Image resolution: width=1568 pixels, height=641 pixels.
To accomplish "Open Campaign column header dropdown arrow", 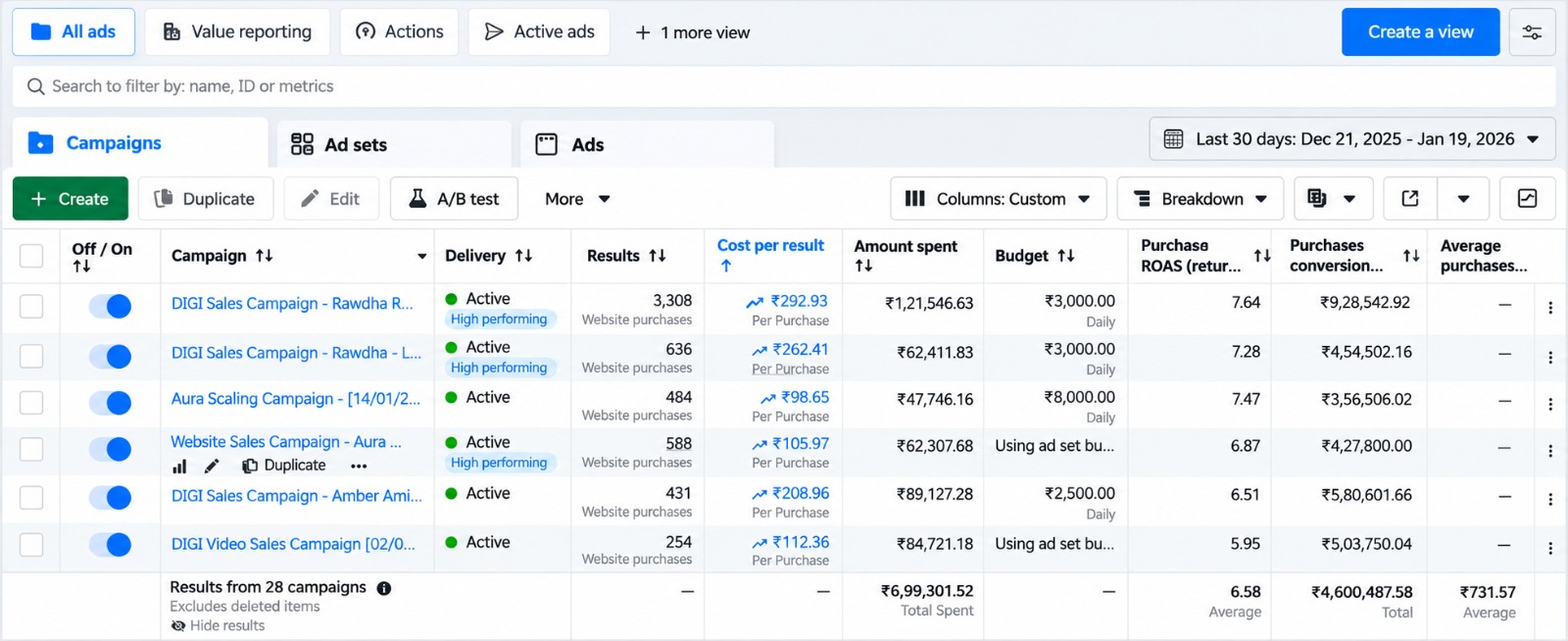I will click(422, 257).
